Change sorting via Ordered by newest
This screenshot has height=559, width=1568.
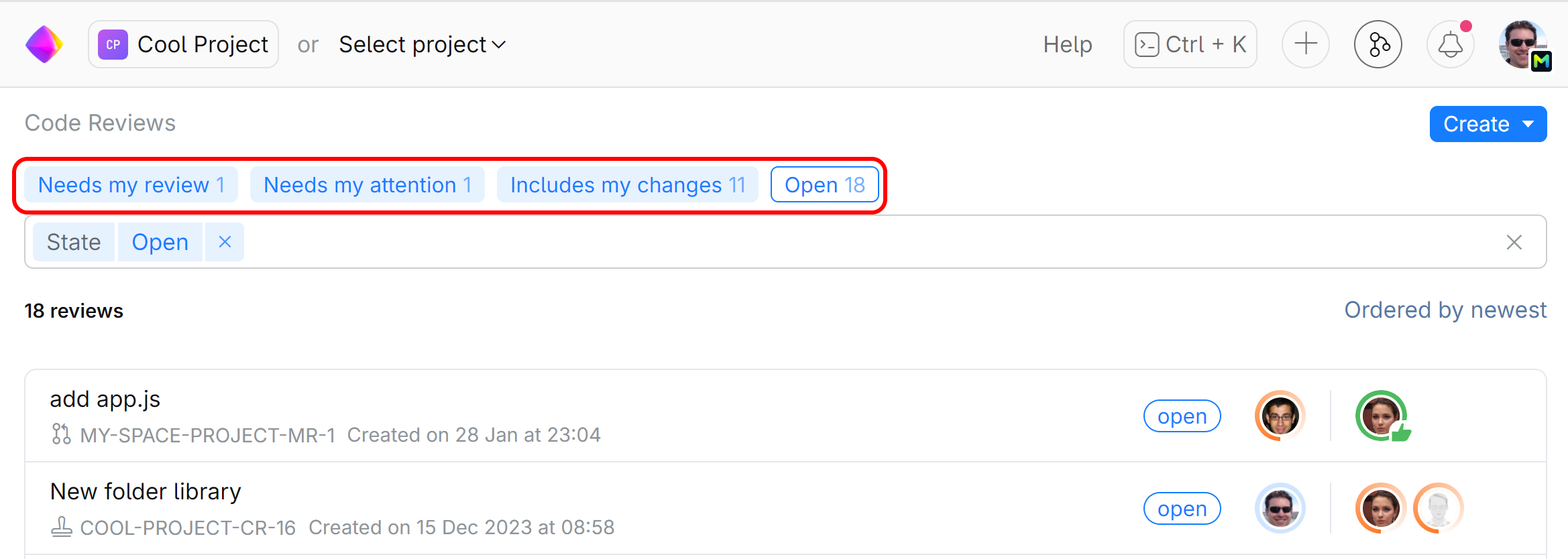point(1445,310)
